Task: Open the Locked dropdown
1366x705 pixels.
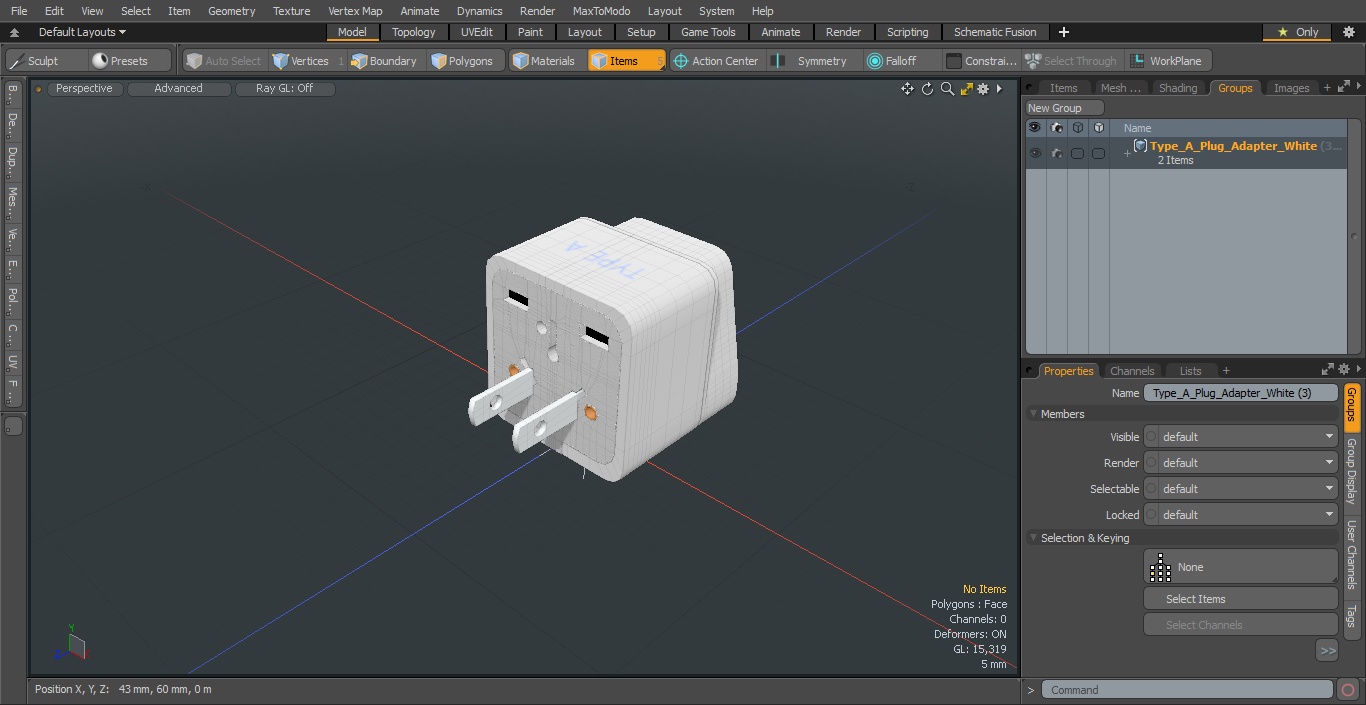Action: click(x=1248, y=515)
